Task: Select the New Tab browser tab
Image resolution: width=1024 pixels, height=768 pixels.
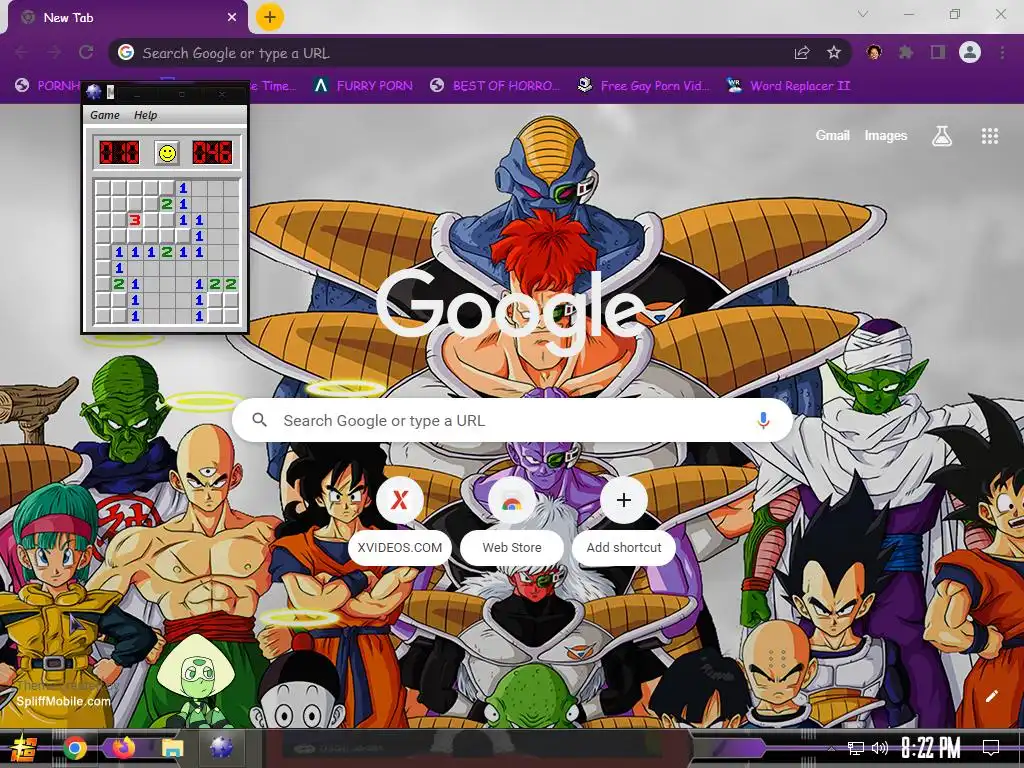Action: click(x=127, y=18)
